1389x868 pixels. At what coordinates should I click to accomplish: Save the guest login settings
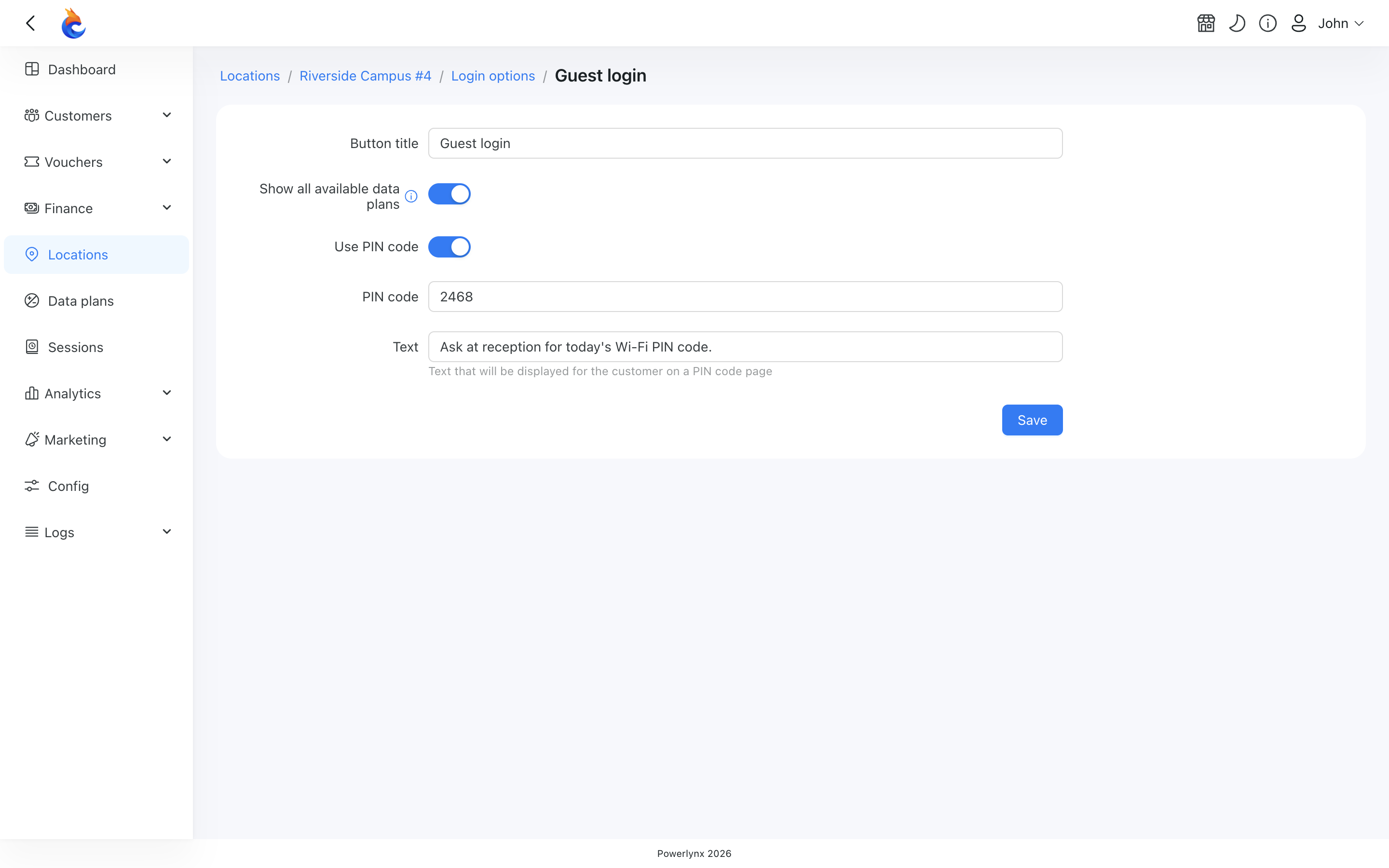pyautogui.click(x=1032, y=420)
